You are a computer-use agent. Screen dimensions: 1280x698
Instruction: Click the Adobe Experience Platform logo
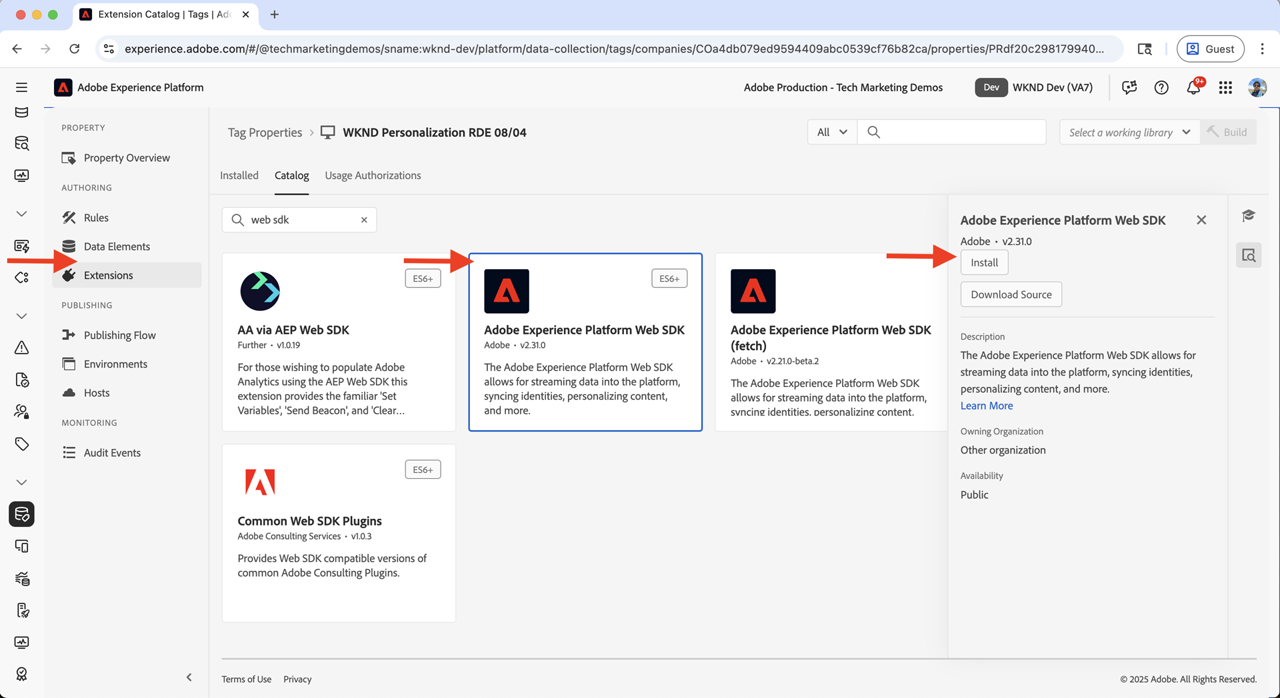click(x=63, y=87)
